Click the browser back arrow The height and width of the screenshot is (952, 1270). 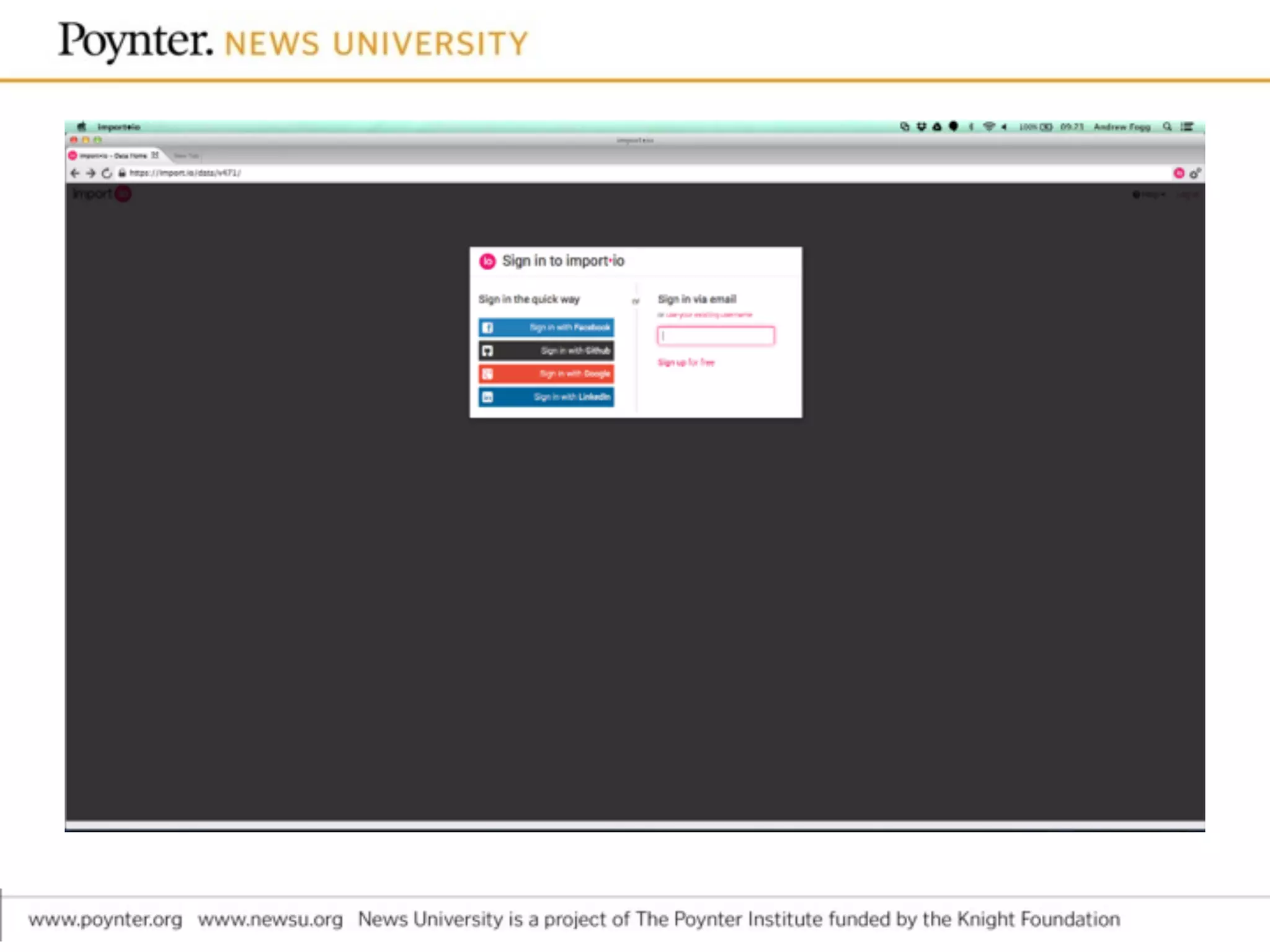75,173
